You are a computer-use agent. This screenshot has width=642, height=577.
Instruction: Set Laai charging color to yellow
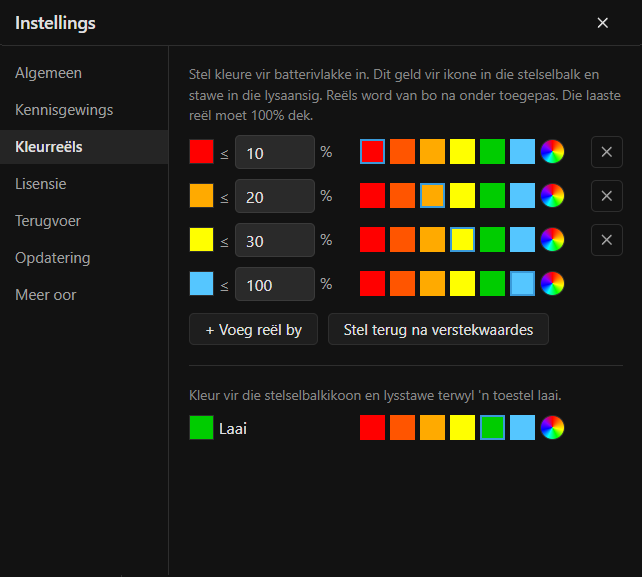coord(462,428)
